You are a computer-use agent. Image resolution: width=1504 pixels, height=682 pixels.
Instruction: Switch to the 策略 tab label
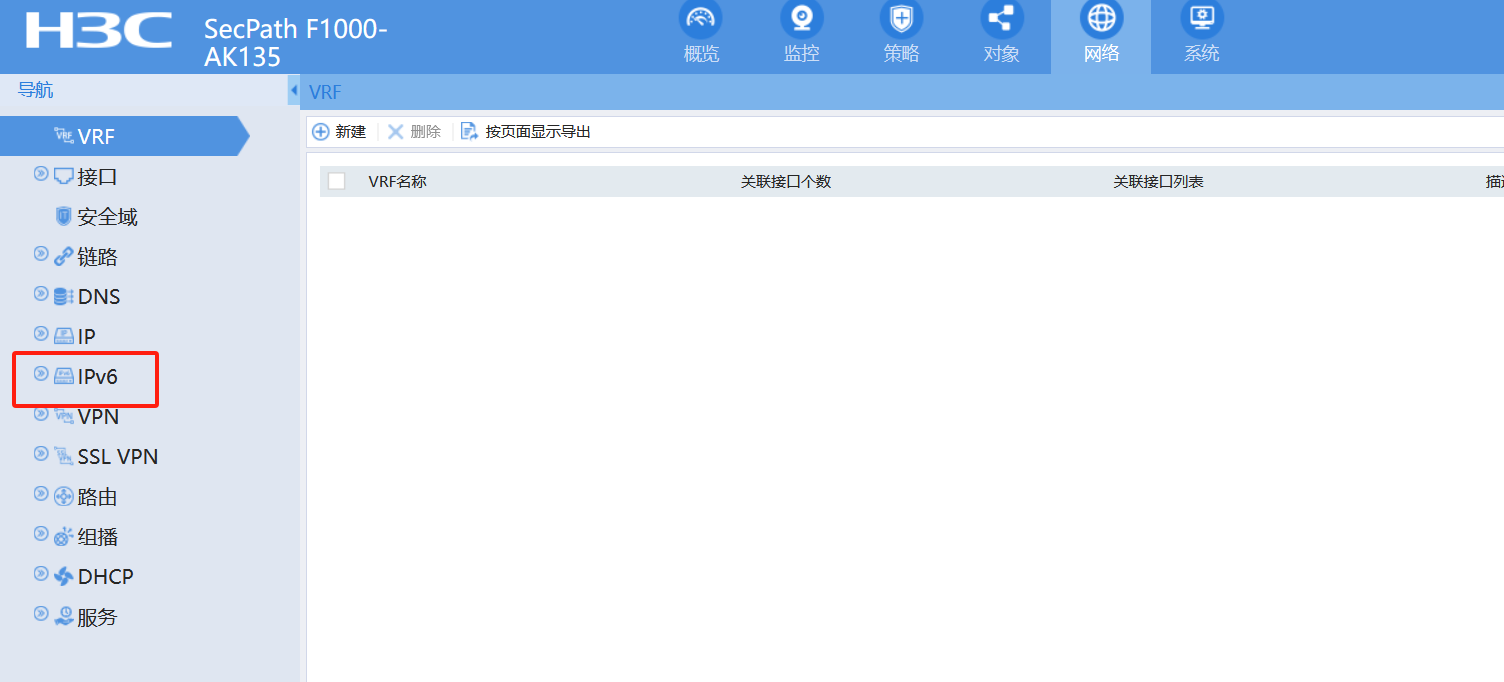pyautogui.click(x=901, y=54)
